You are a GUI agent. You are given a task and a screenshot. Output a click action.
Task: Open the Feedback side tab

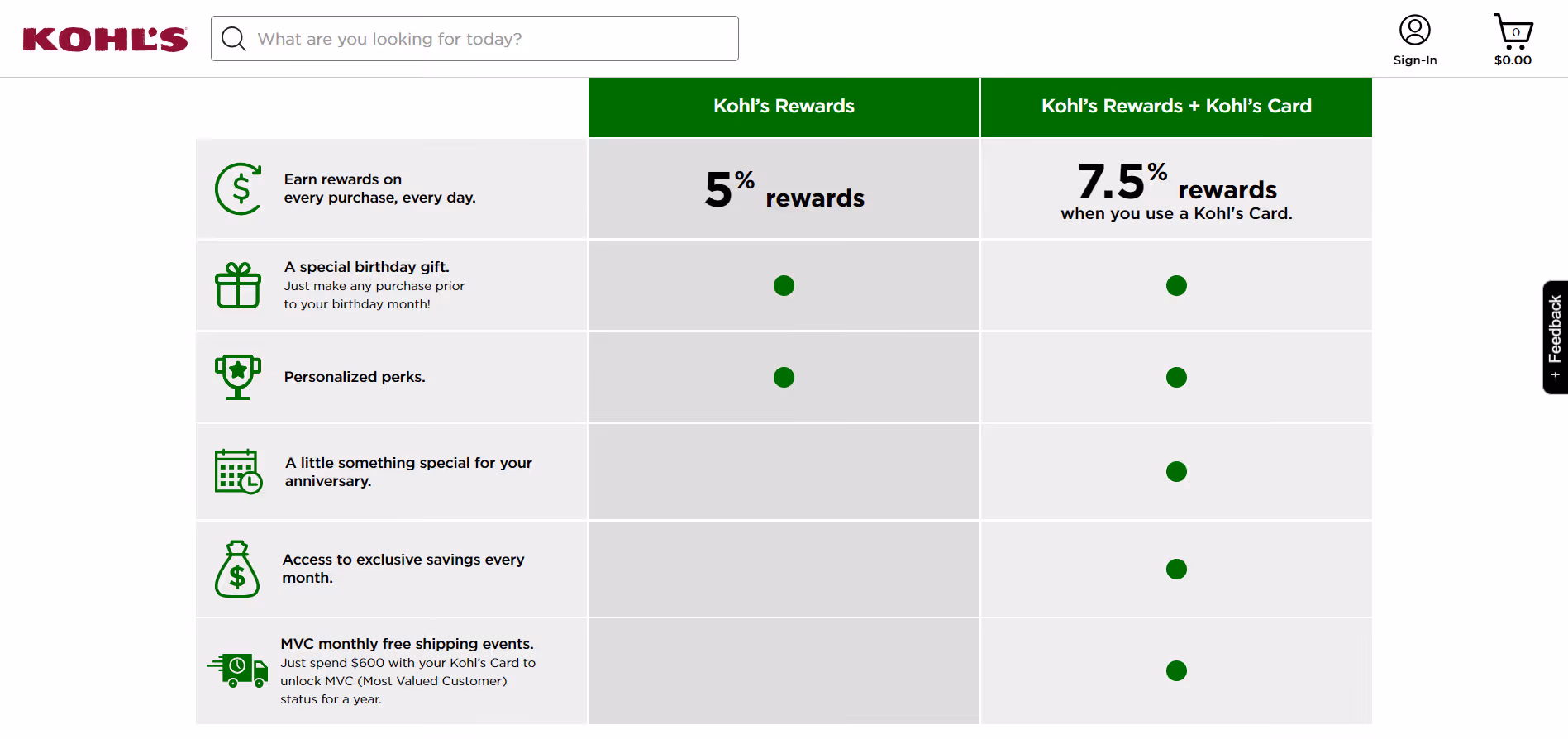1555,337
